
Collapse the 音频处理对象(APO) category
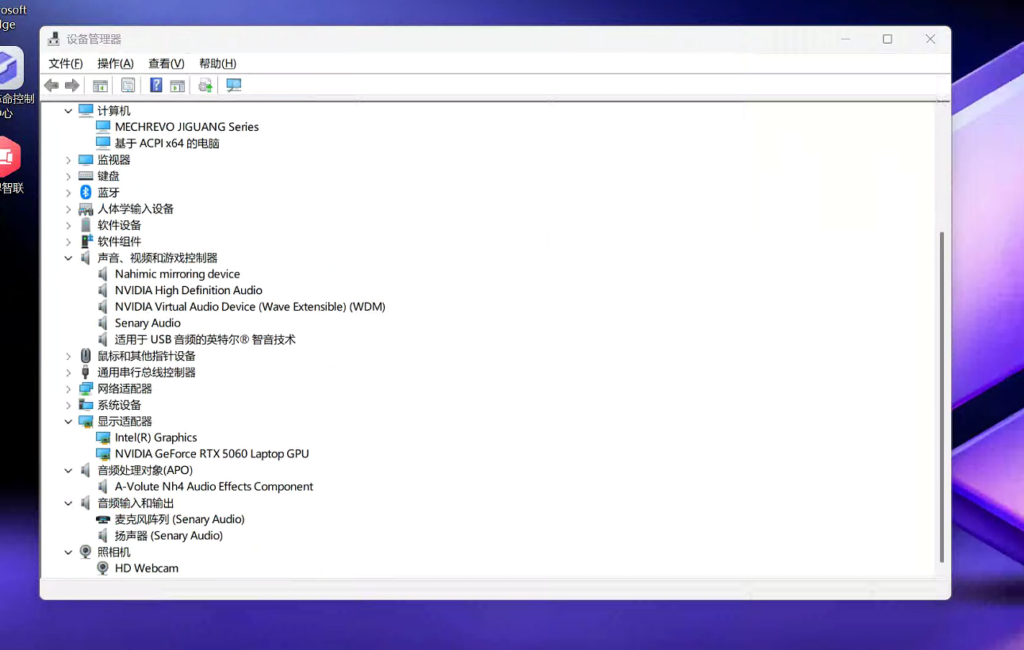pos(68,470)
